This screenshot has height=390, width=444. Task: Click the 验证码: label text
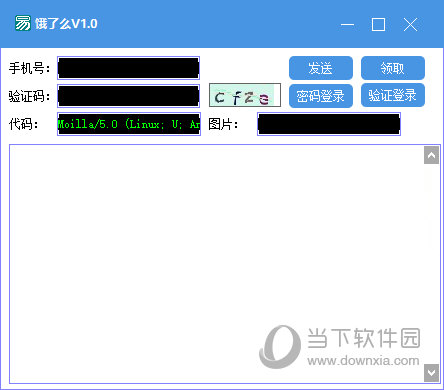coord(29,96)
